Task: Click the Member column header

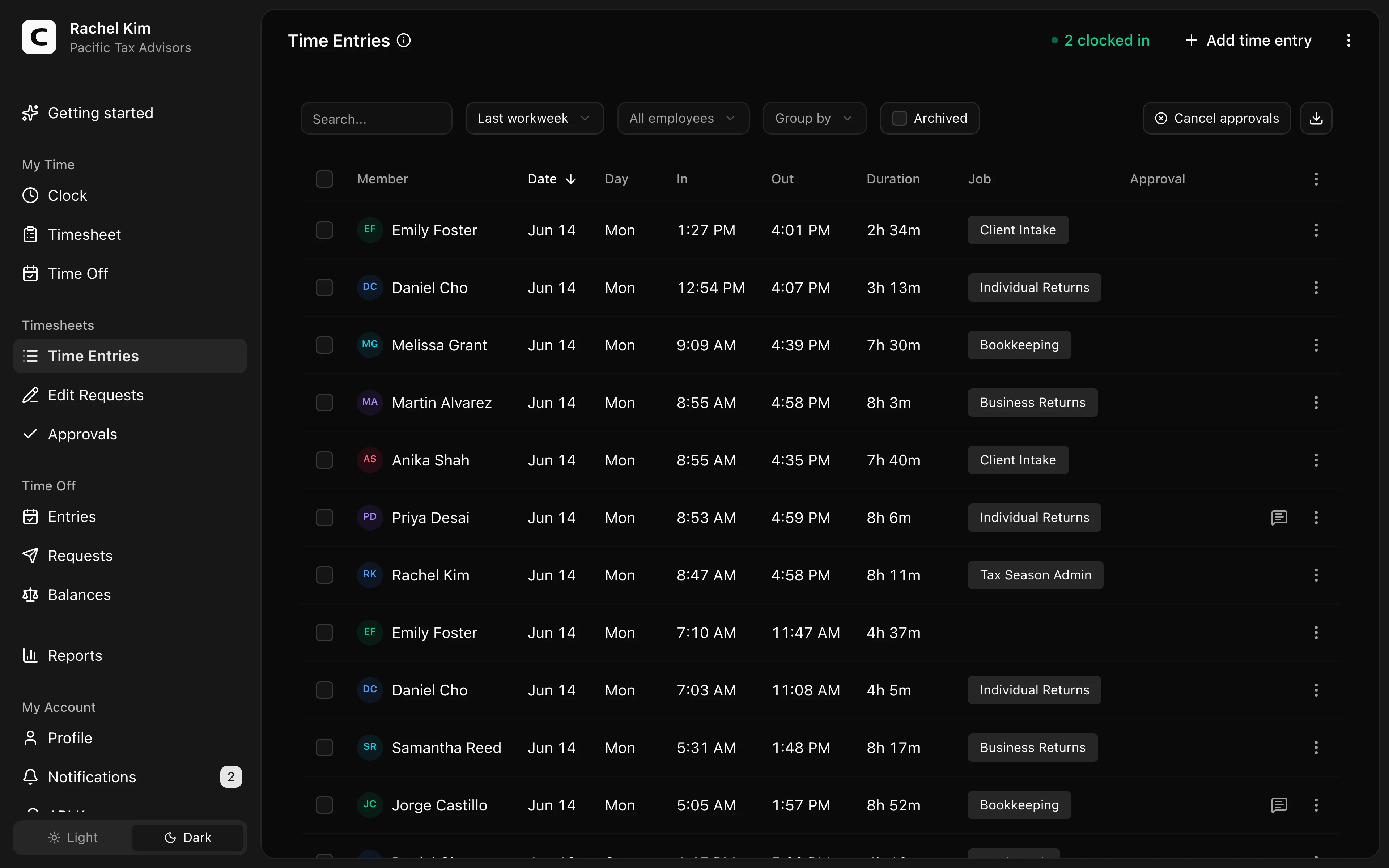Action: tap(382, 179)
